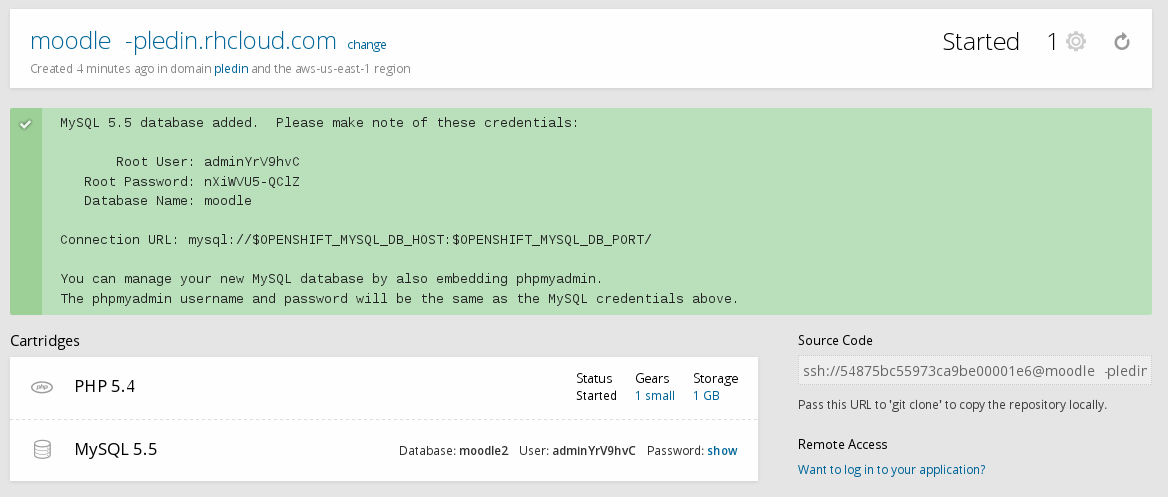The height and width of the screenshot is (497, 1168).
Task: Click the 'Started' status heading
Action: point(981,42)
